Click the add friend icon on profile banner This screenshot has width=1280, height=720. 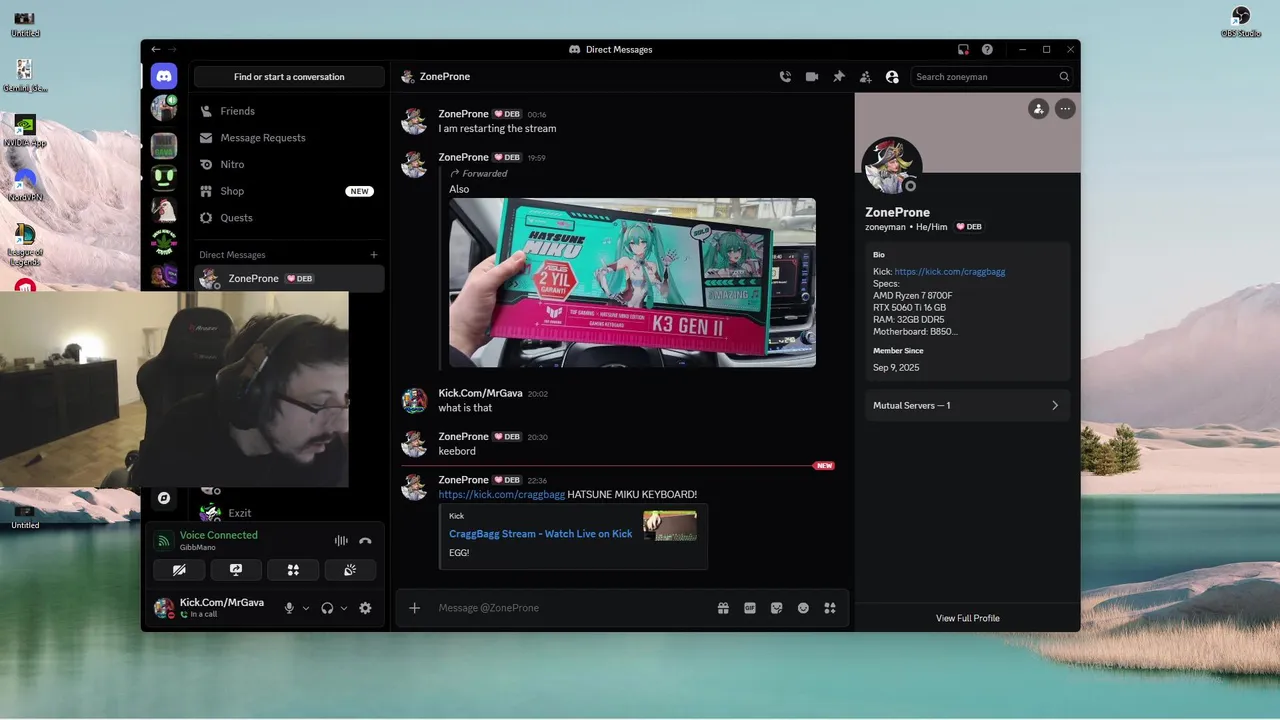[x=1039, y=109]
